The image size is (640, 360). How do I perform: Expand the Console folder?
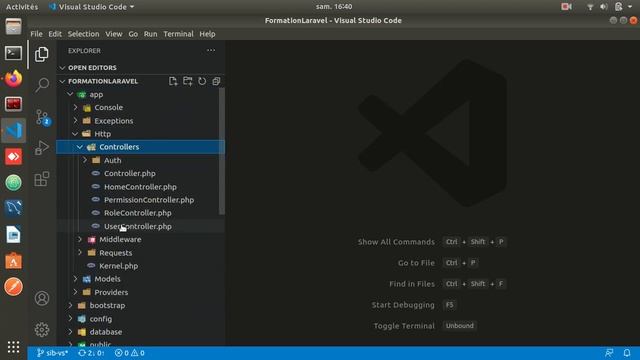76,107
